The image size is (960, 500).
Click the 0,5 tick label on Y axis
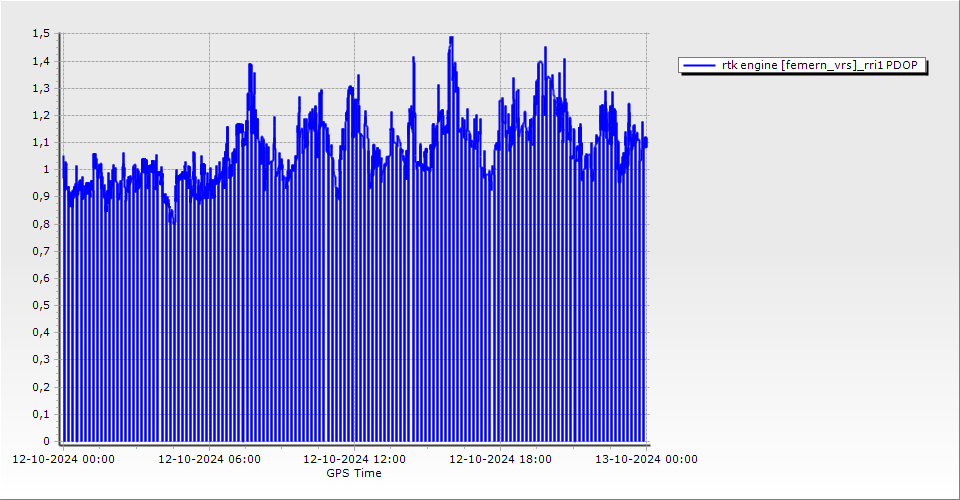click(40, 305)
